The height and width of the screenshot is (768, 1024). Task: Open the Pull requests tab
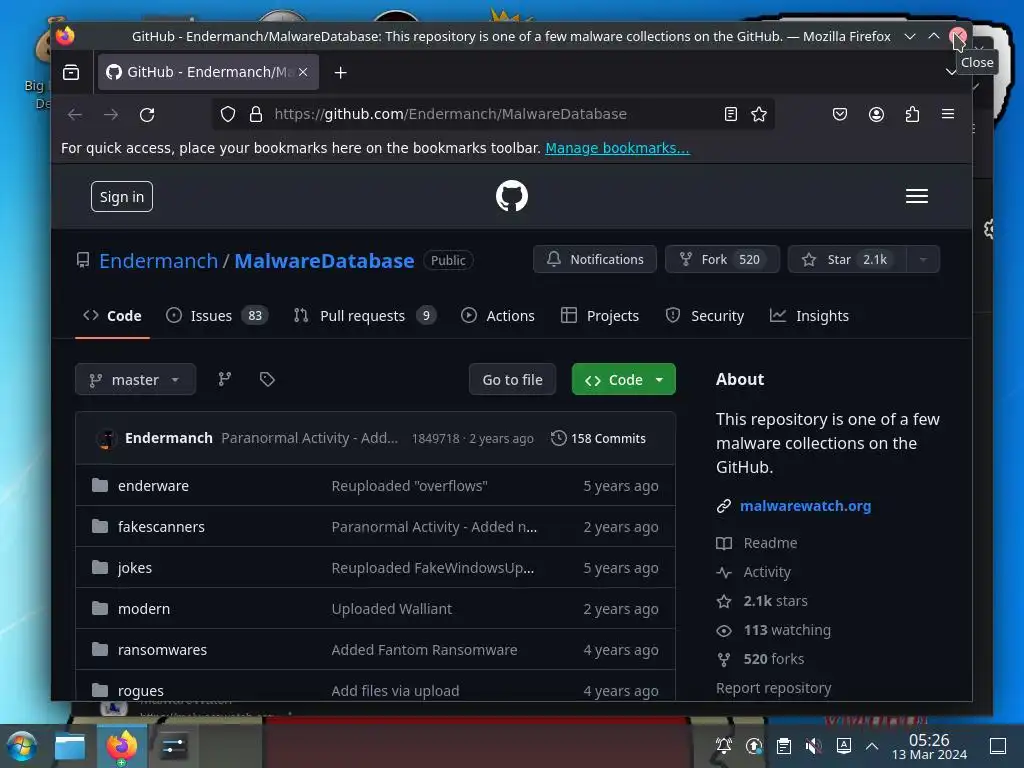click(365, 316)
